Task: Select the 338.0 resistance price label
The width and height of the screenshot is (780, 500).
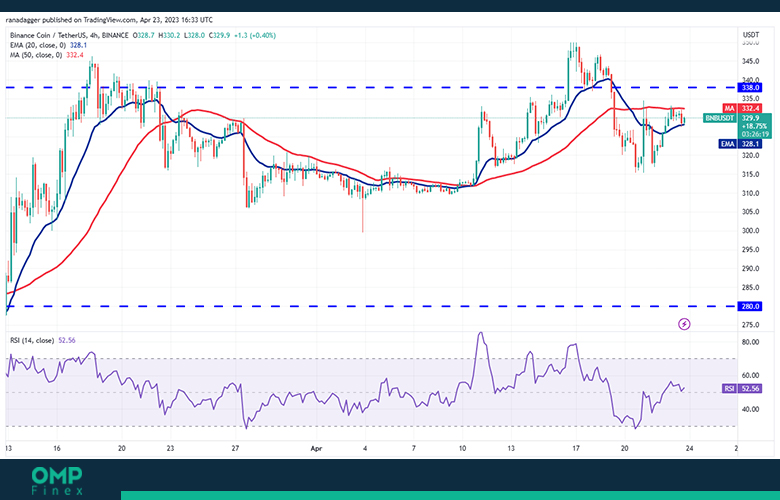Action: tap(751, 88)
